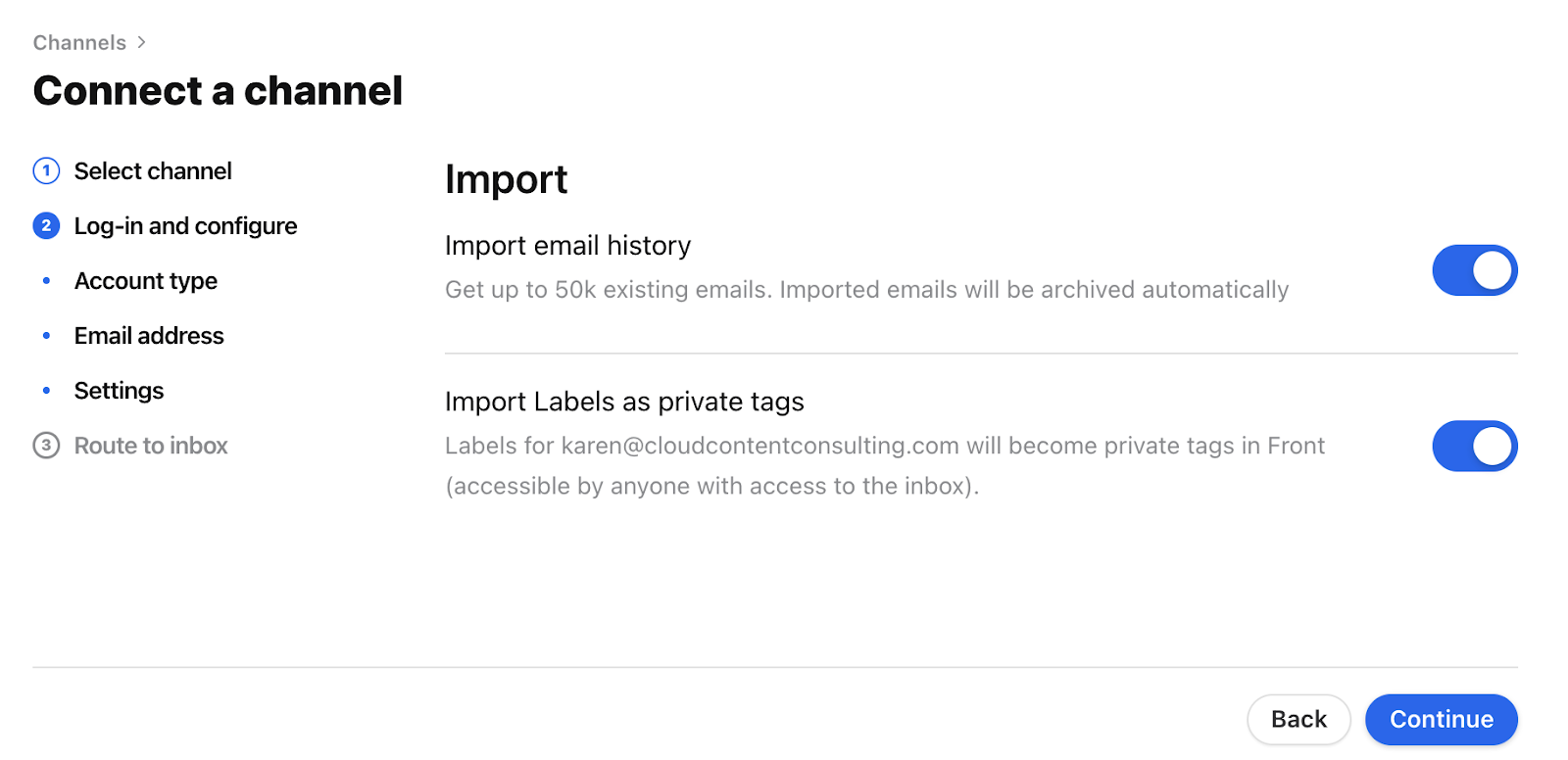Enable archiving of imported emails switch
The image size is (1568, 760).
[1474, 270]
